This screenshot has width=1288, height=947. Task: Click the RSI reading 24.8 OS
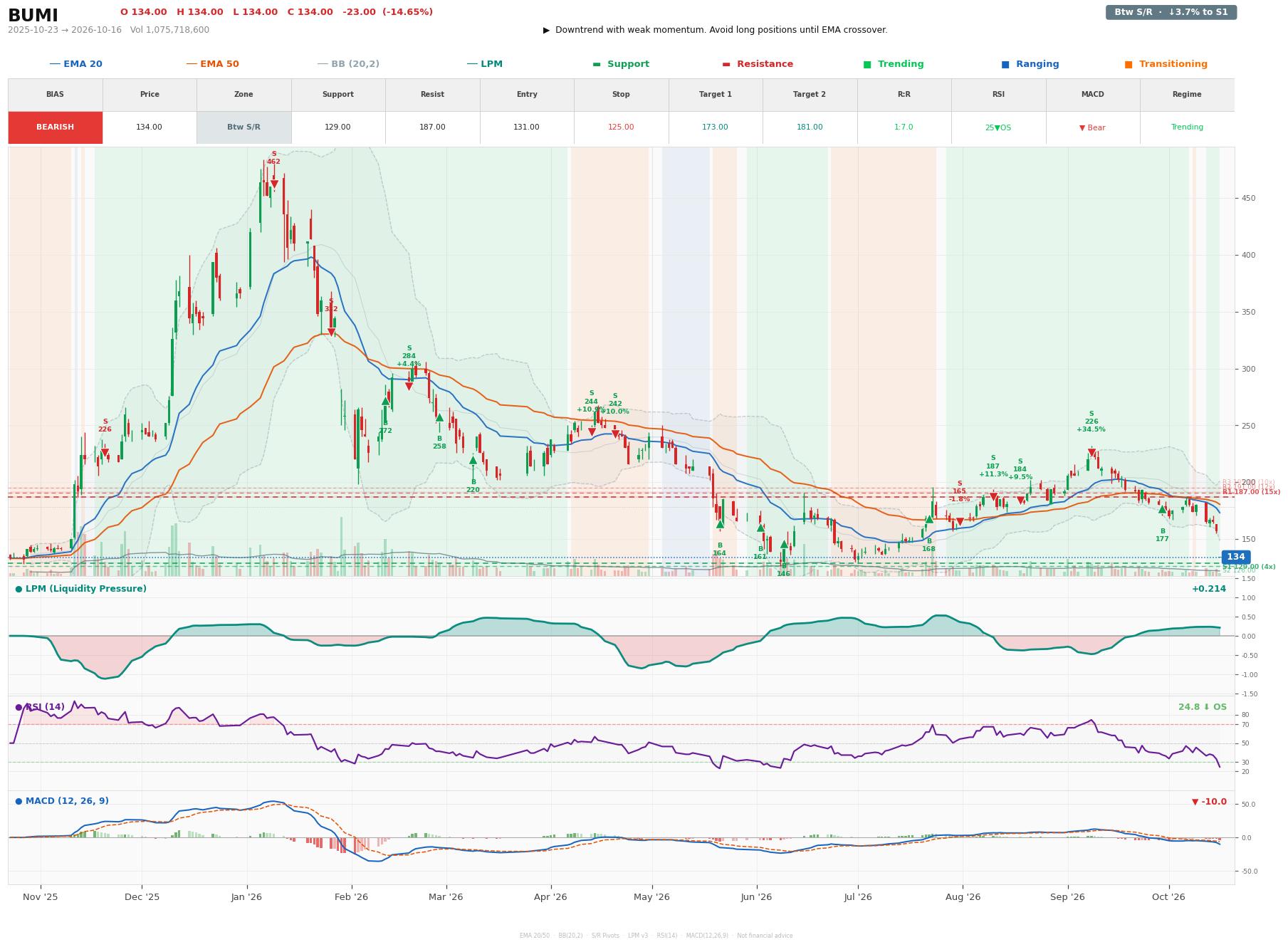(x=1203, y=707)
